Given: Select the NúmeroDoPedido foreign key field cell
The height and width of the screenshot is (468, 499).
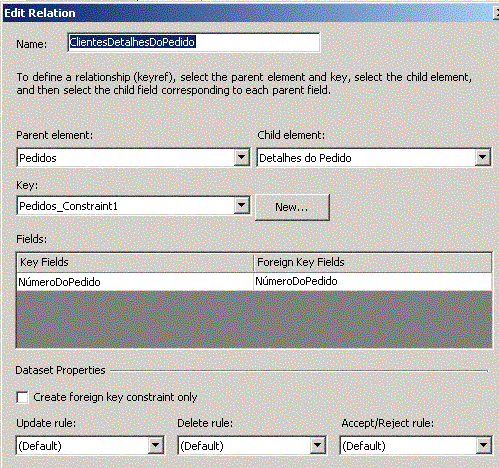Looking at the screenshot, I should 373,282.
